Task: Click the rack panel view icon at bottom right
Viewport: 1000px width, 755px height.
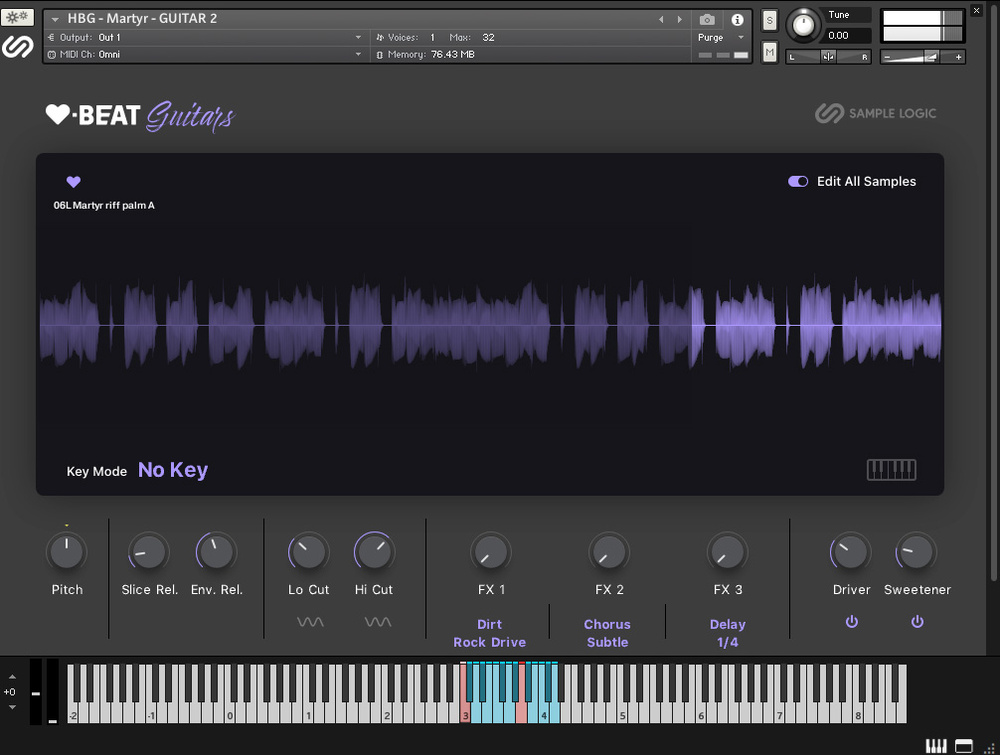Action: [964, 745]
